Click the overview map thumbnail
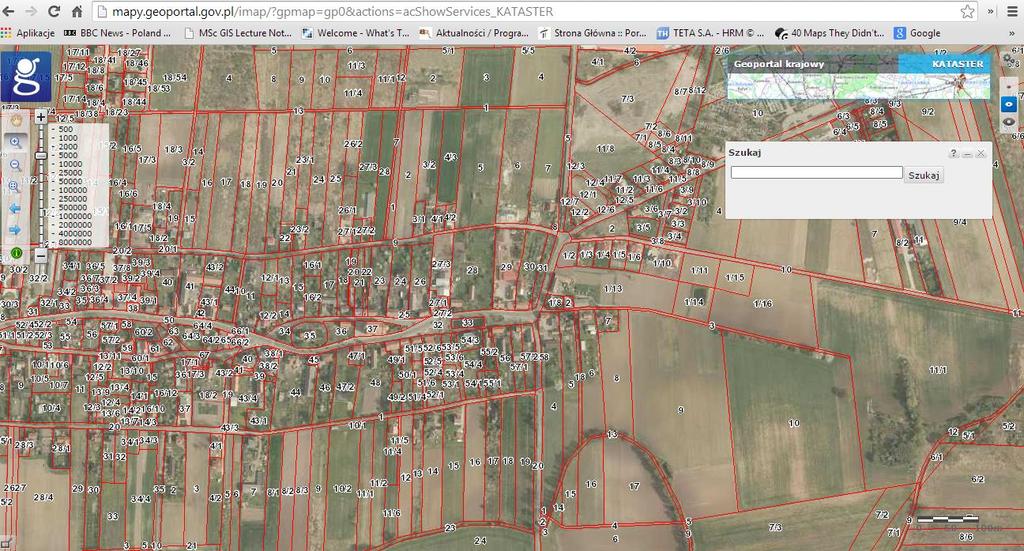Image resolution: width=1024 pixels, height=551 pixels. (x=859, y=86)
